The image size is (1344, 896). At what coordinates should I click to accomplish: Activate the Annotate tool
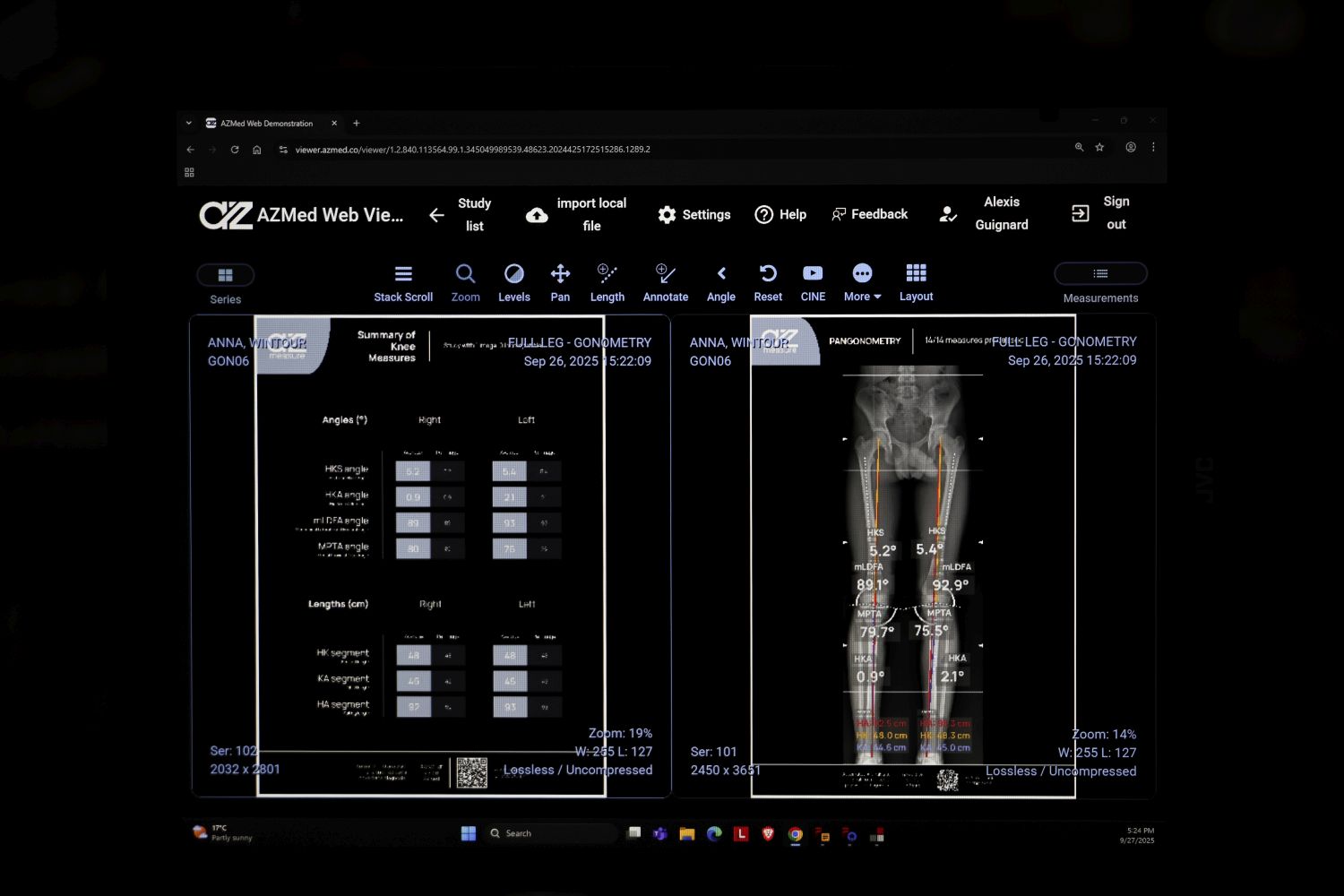(x=665, y=282)
